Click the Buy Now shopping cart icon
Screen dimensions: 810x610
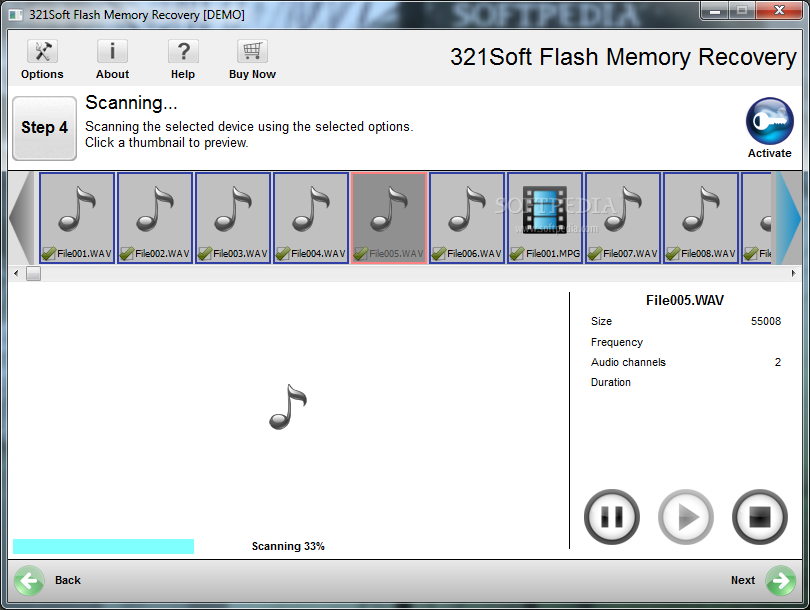[x=252, y=52]
